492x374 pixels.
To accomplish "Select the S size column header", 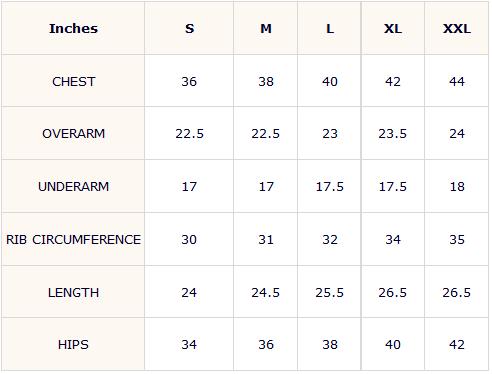I will (x=189, y=29).
